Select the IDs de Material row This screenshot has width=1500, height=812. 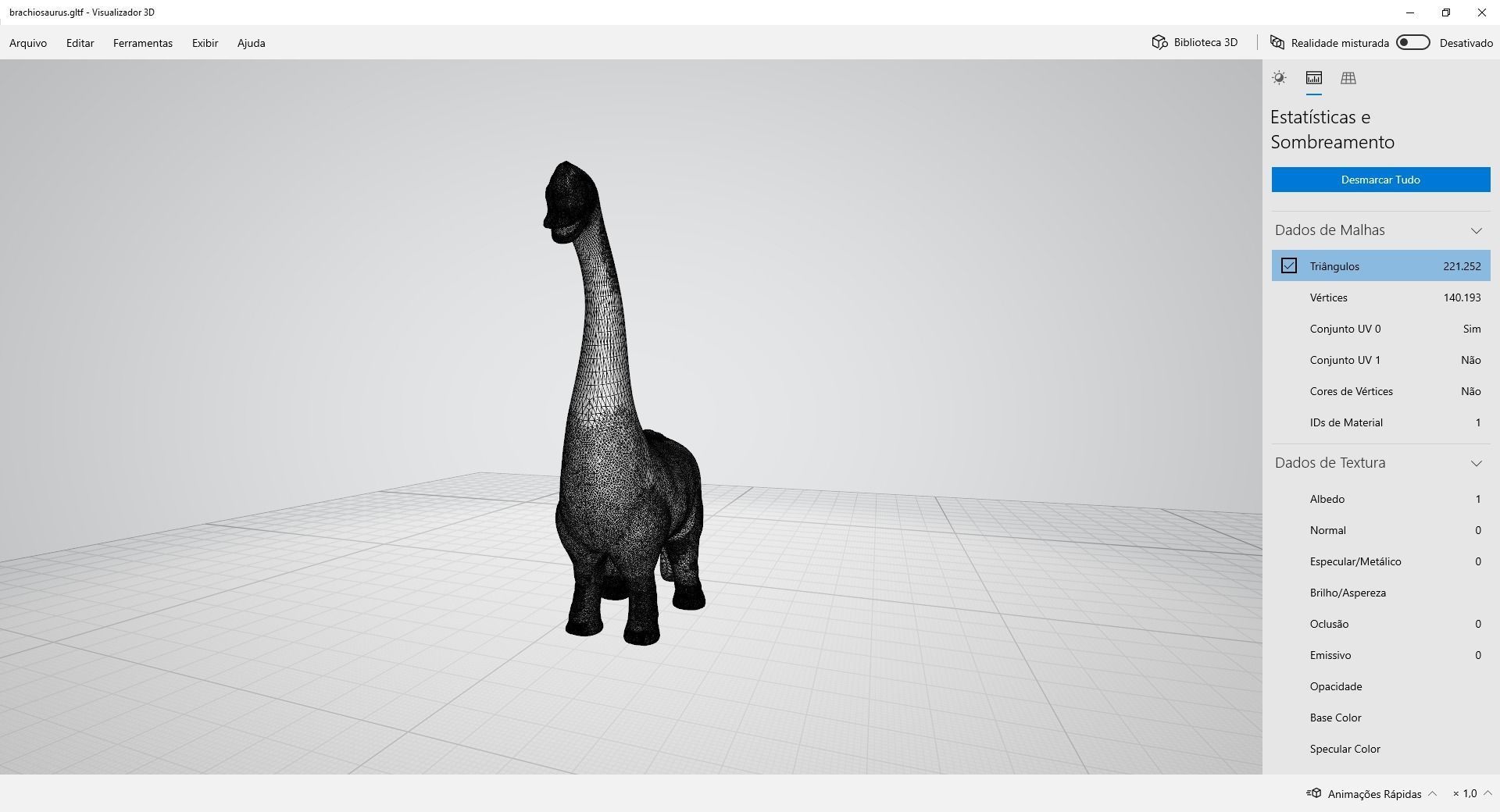click(1380, 422)
